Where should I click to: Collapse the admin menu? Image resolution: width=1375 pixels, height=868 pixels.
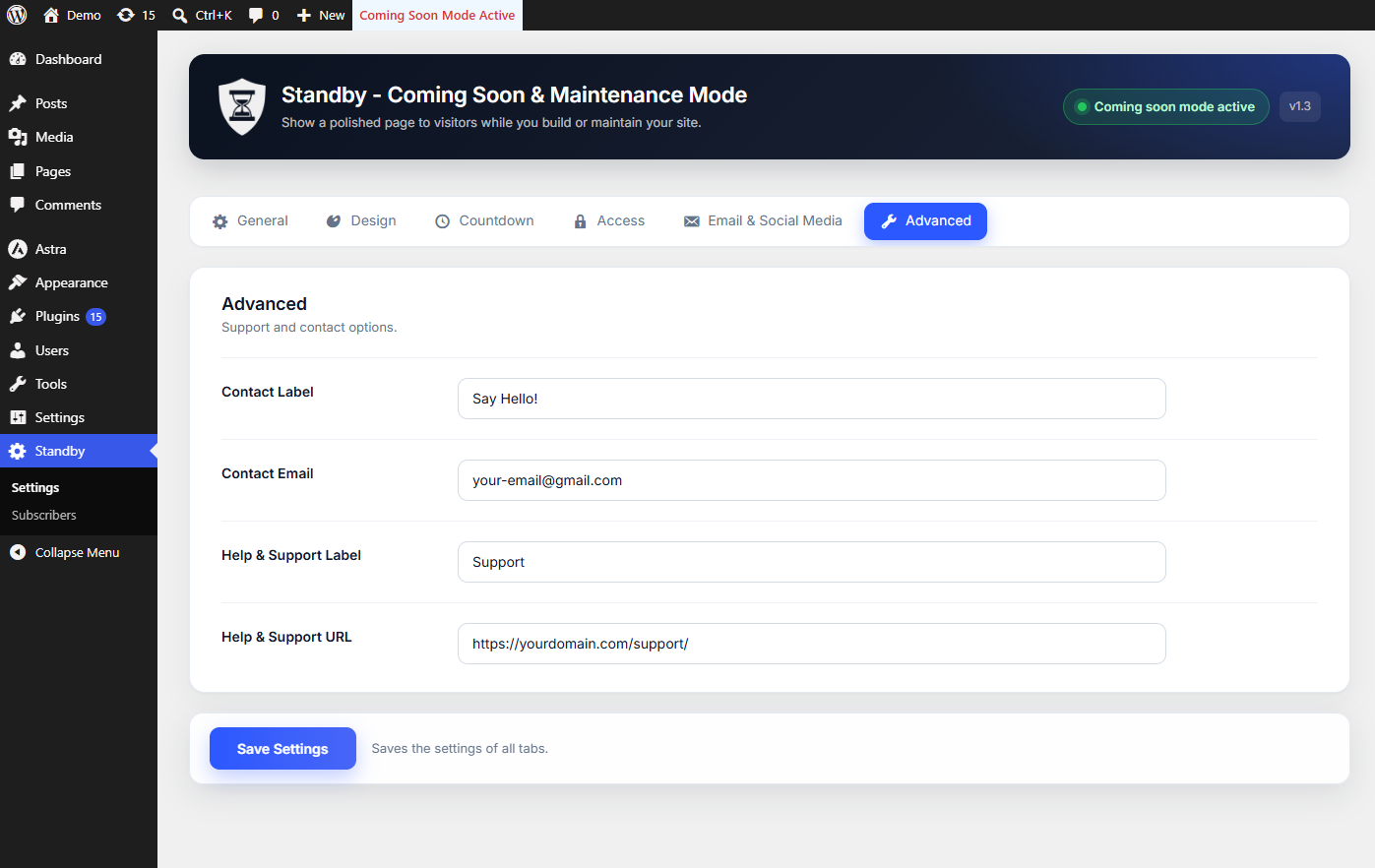pos(79,552)
